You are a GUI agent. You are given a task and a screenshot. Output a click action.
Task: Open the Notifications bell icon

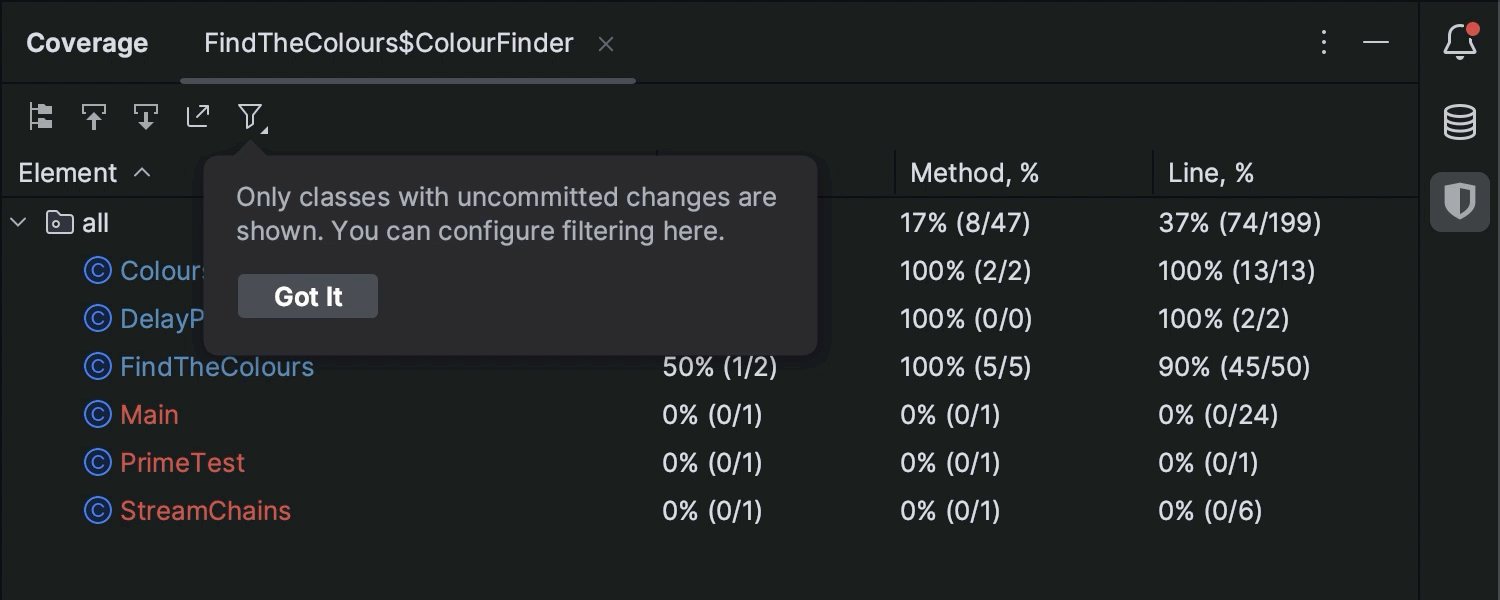click(1460, 42)
